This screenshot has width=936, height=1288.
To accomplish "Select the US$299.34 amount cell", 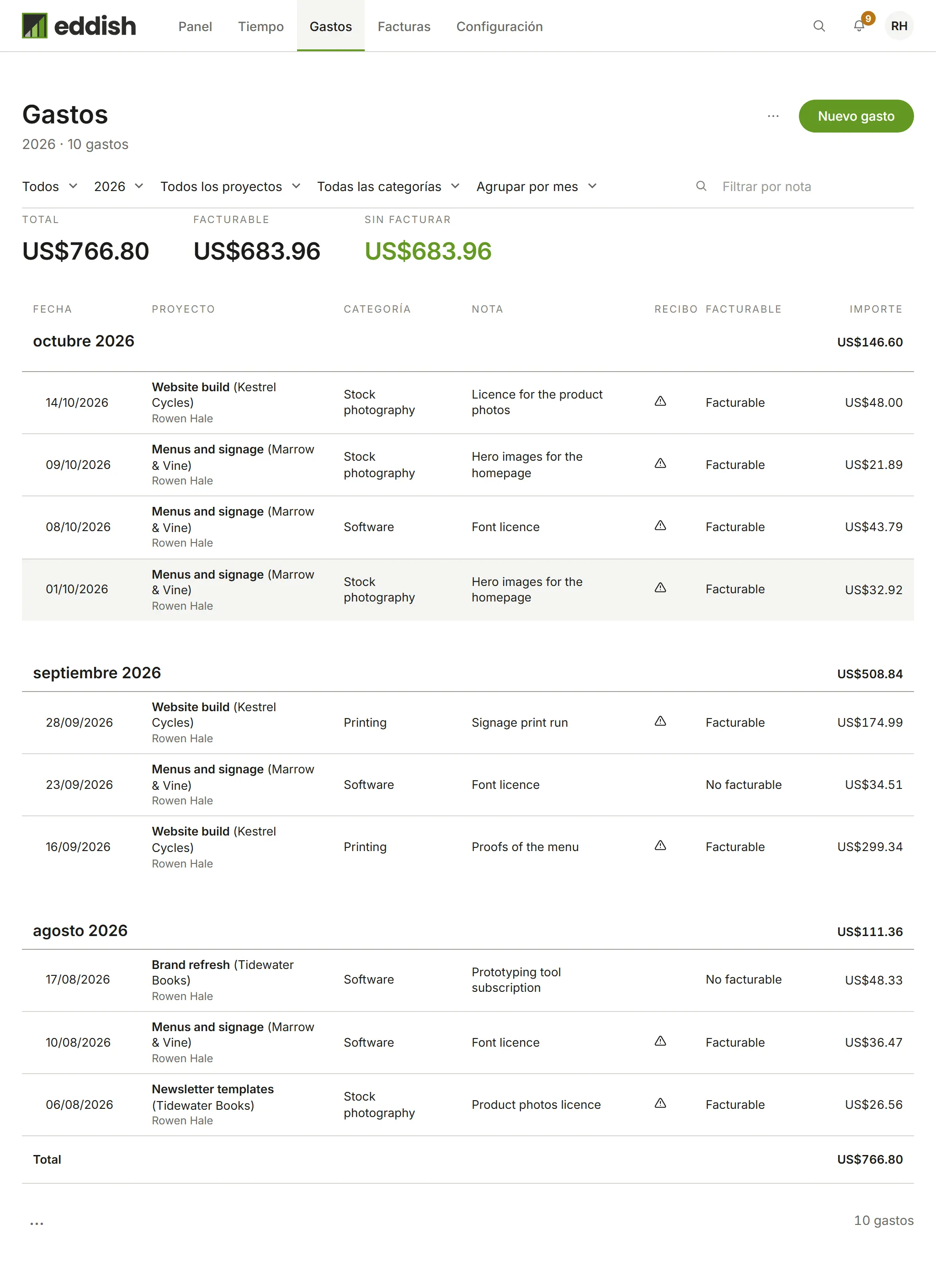I will pos(870,847).
